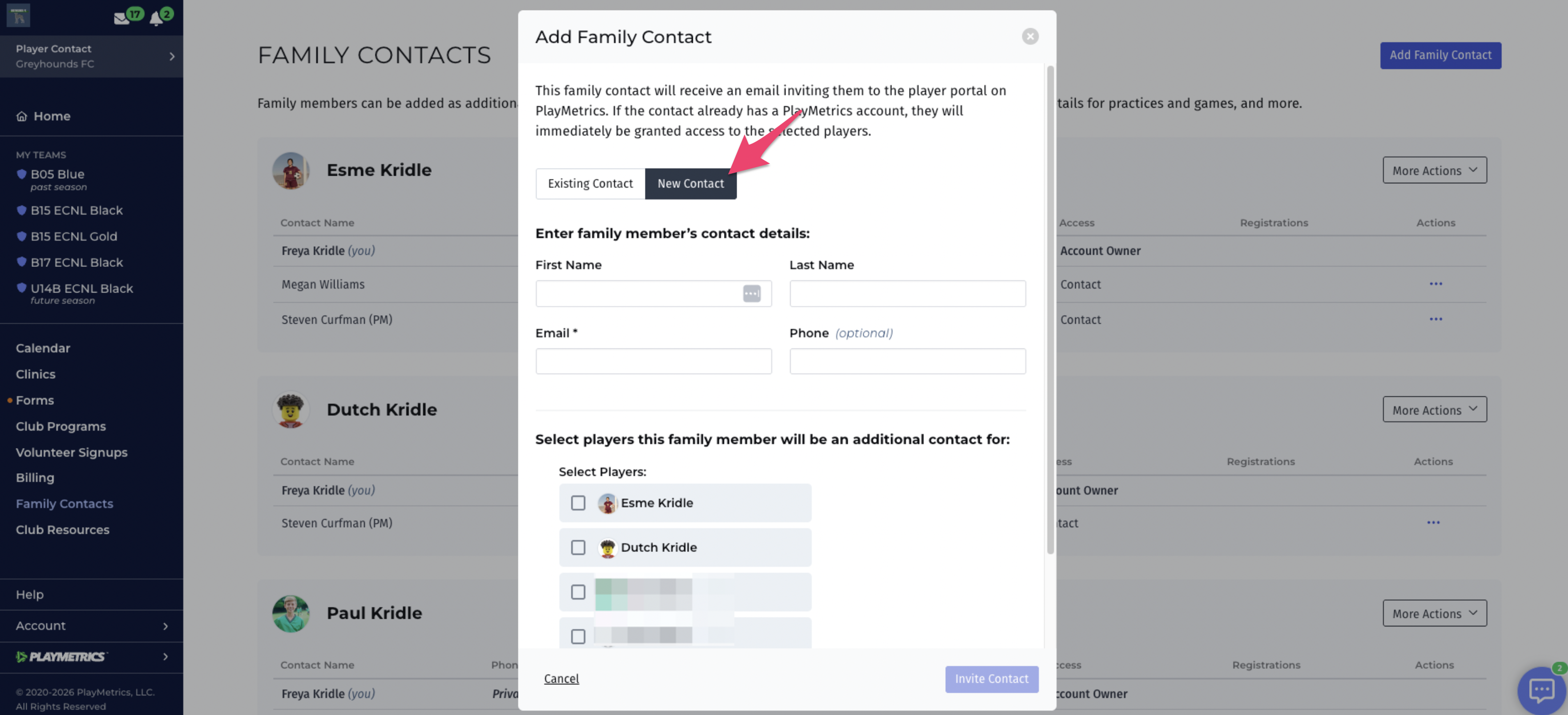Viewport: 1568px width, 715px height.
Task: Click Esme Kridle's profile photo
Action: pyautogui.click(x=290, y=170)
